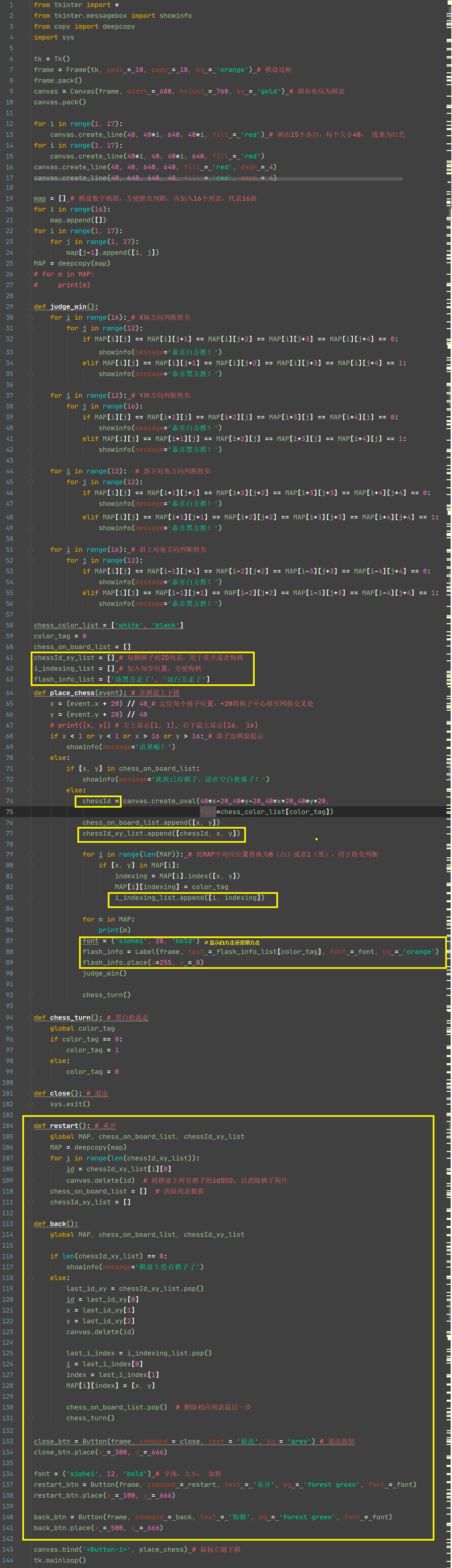
Task: Click gutter line number 144
Action: pos(7,1561)
